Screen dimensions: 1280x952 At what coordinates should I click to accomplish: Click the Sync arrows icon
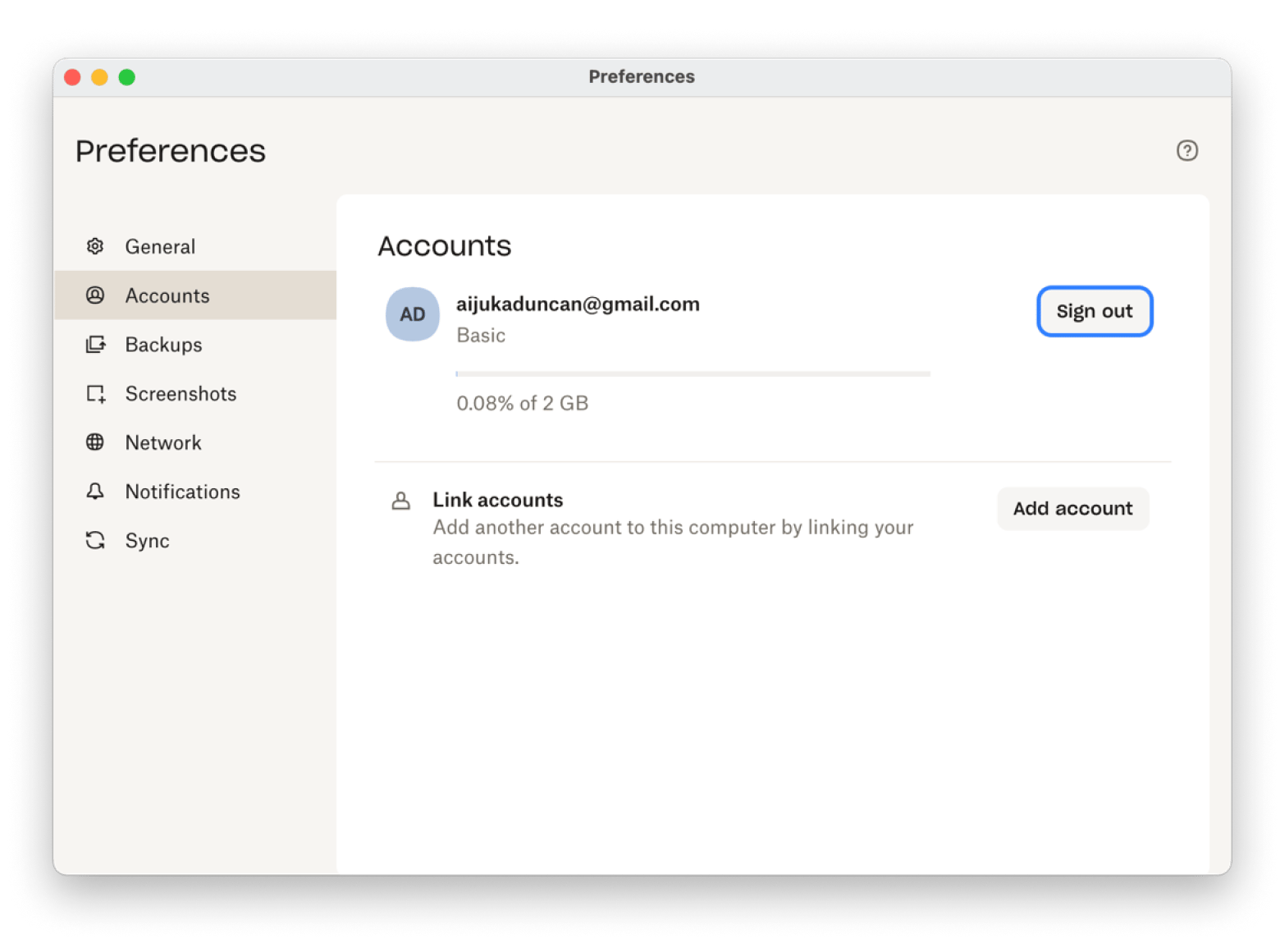coord(95,540)
